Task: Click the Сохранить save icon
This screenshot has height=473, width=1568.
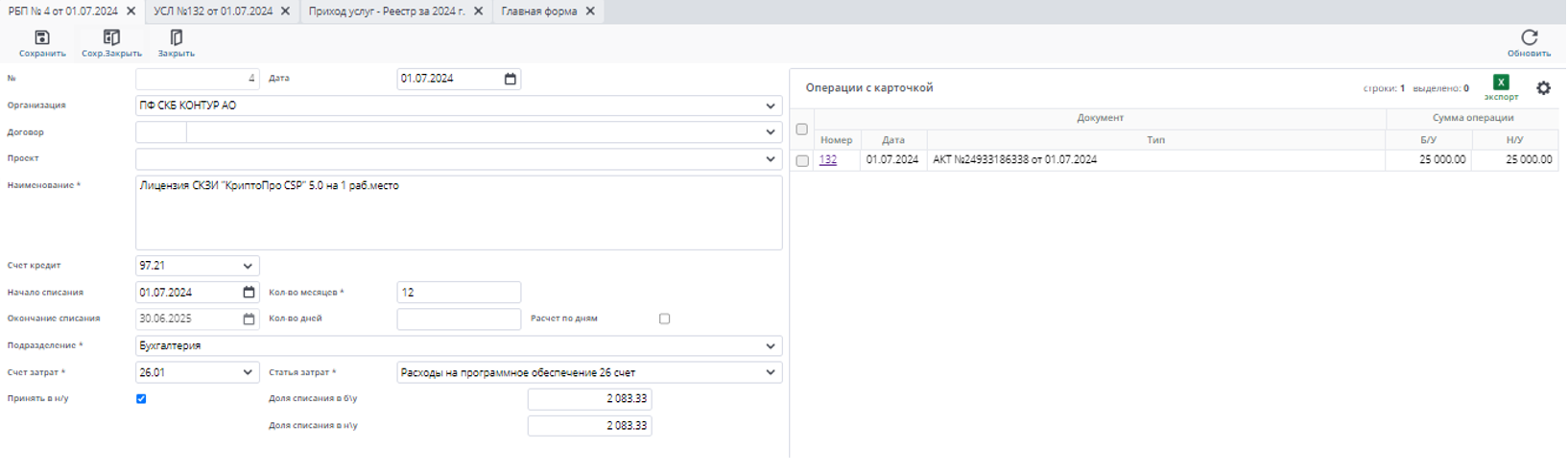Action: [41, 38]
